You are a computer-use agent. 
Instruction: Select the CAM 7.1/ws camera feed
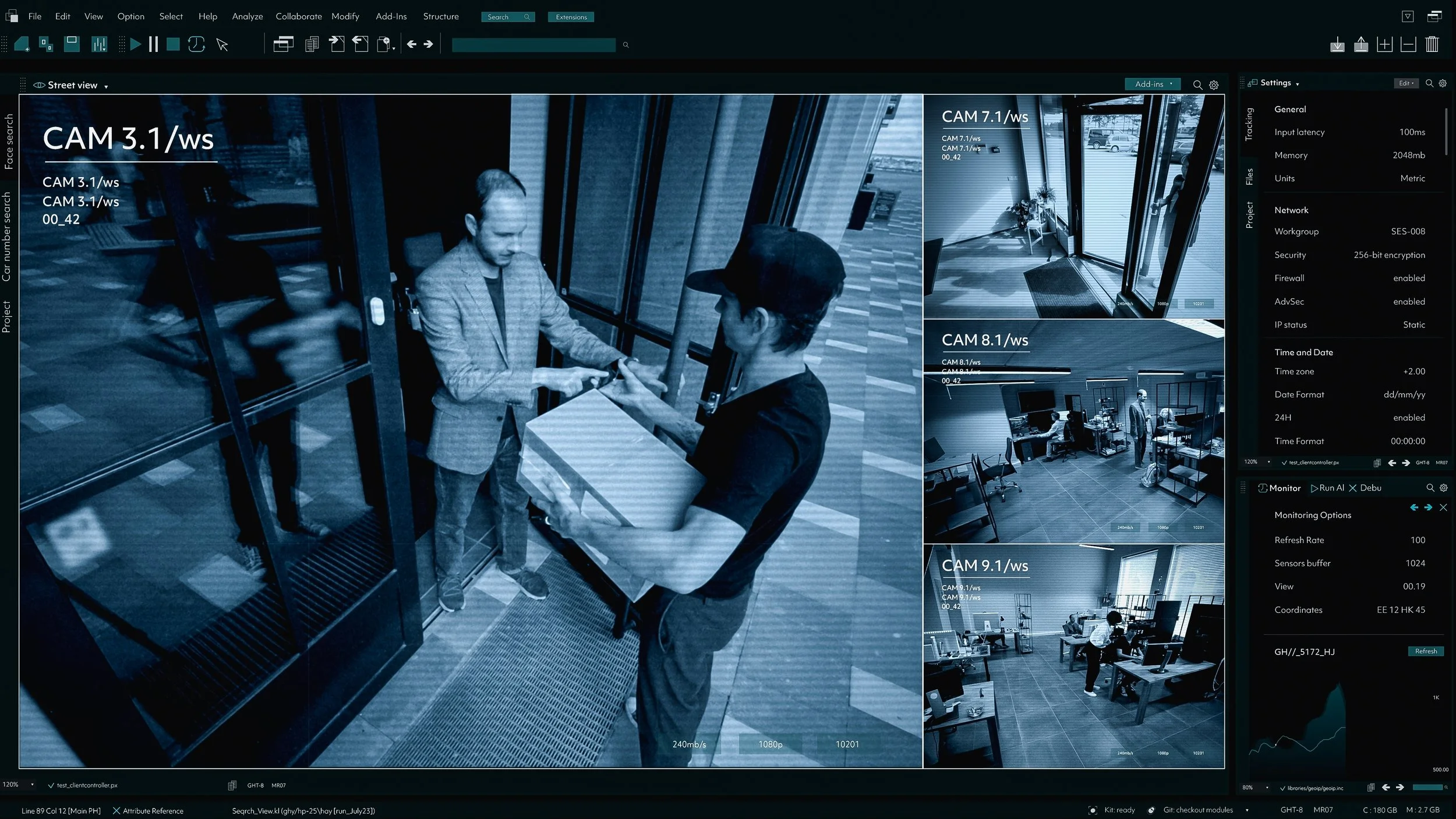(x=1073, y=206)
